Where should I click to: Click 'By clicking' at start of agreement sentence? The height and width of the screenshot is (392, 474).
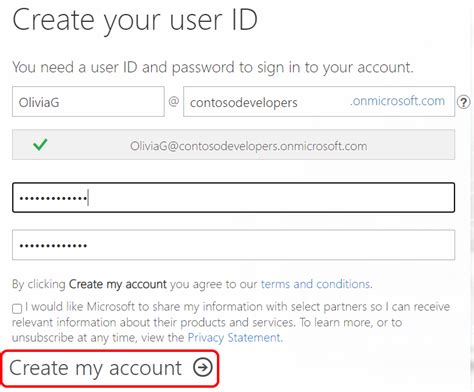(39, 284)
